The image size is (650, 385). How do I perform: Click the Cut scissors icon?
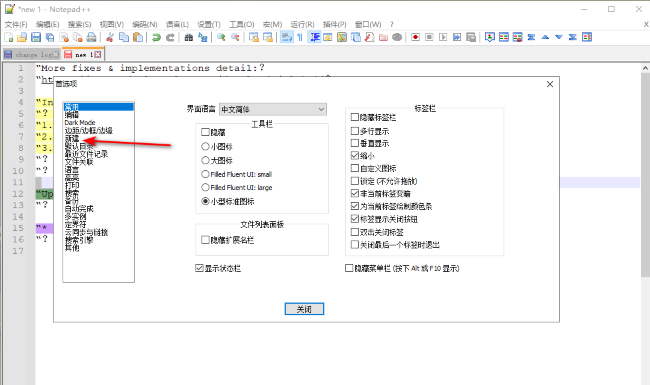(110, 37)
